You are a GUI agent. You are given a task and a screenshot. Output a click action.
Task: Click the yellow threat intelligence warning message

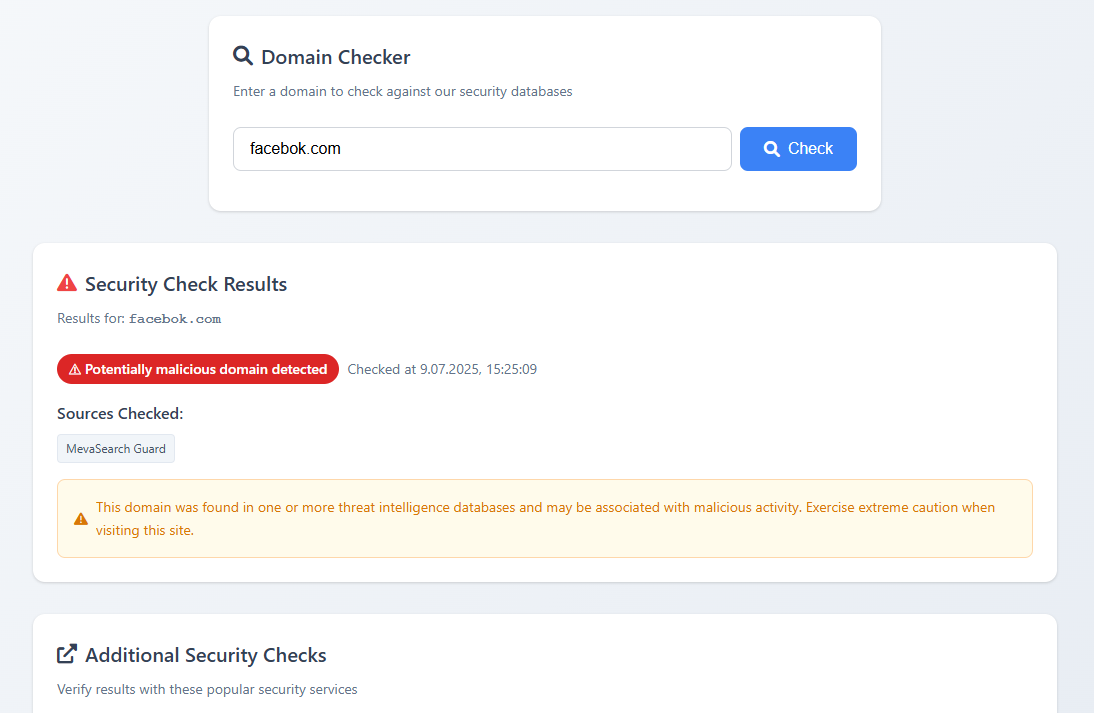click(x=545, y=518)
